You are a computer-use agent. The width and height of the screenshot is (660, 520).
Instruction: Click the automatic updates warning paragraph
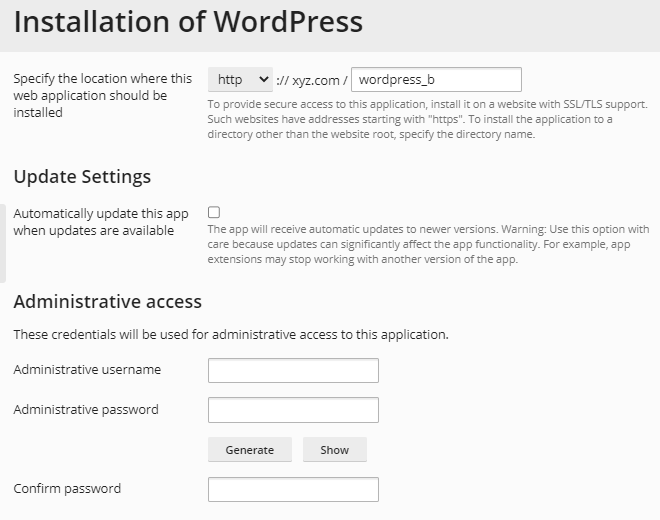[x=428, y=244]
